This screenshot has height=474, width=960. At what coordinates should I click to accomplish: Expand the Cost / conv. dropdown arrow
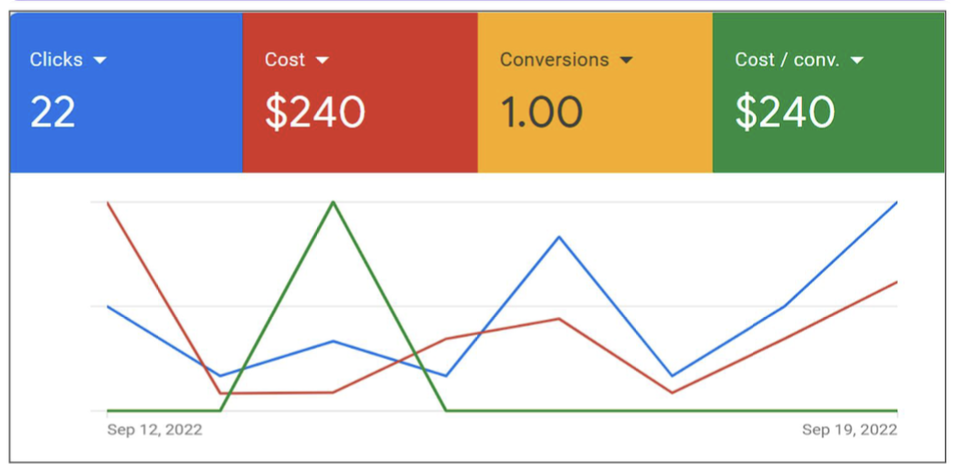coord(856,60)
